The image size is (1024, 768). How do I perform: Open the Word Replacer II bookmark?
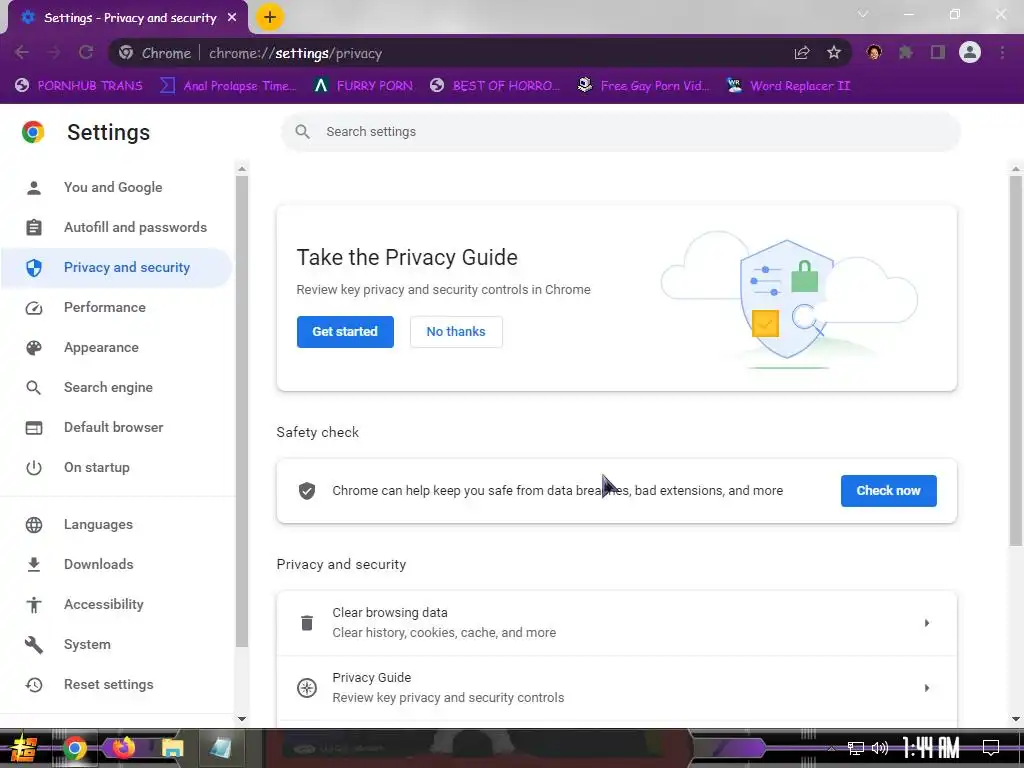click(x=788, y=86)
